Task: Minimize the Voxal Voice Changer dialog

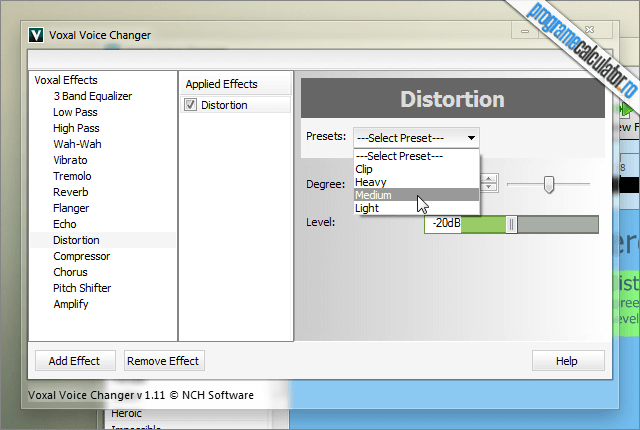Action: coord(525,31)
